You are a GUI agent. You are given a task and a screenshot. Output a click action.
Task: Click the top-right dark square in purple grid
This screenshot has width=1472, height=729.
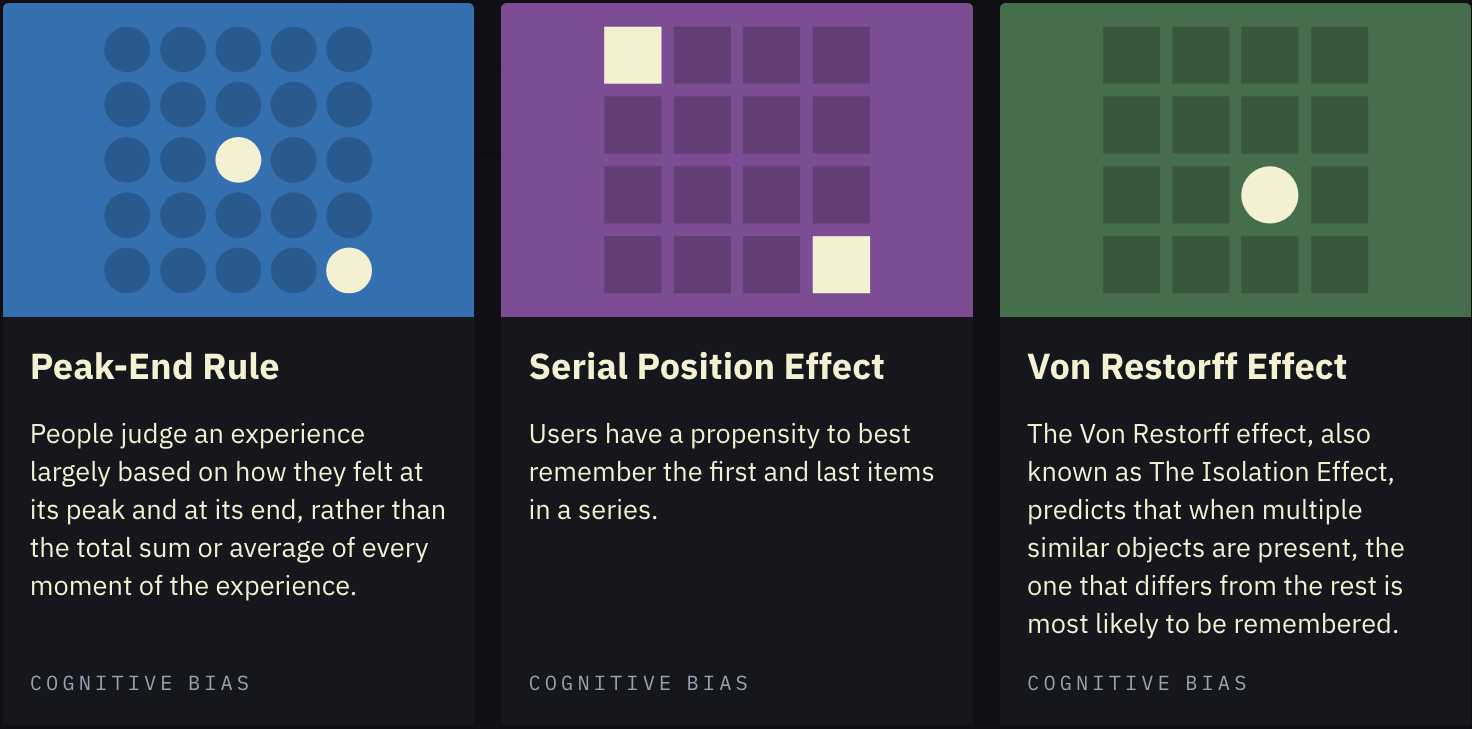click(841, 55)
